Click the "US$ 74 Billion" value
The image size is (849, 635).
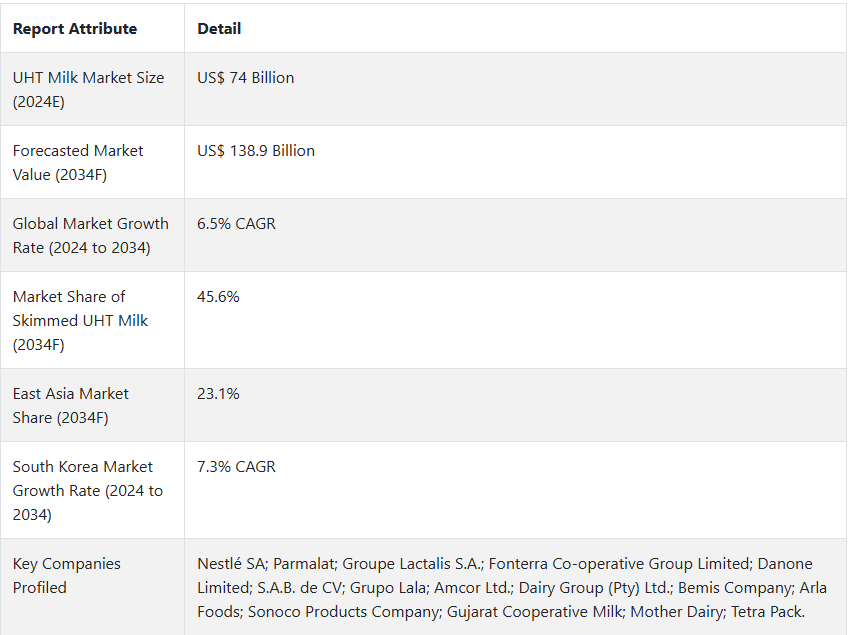pyautogui.click(x=246, y=77)
